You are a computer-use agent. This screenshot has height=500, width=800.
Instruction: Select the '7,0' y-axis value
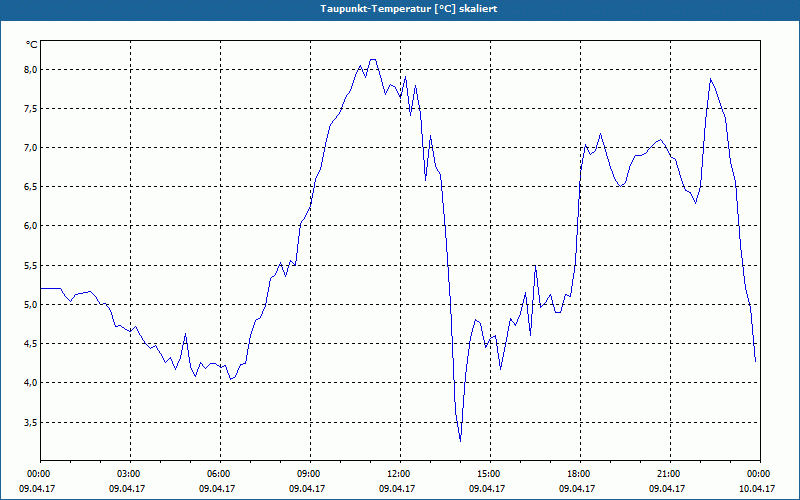coord(30,148)
